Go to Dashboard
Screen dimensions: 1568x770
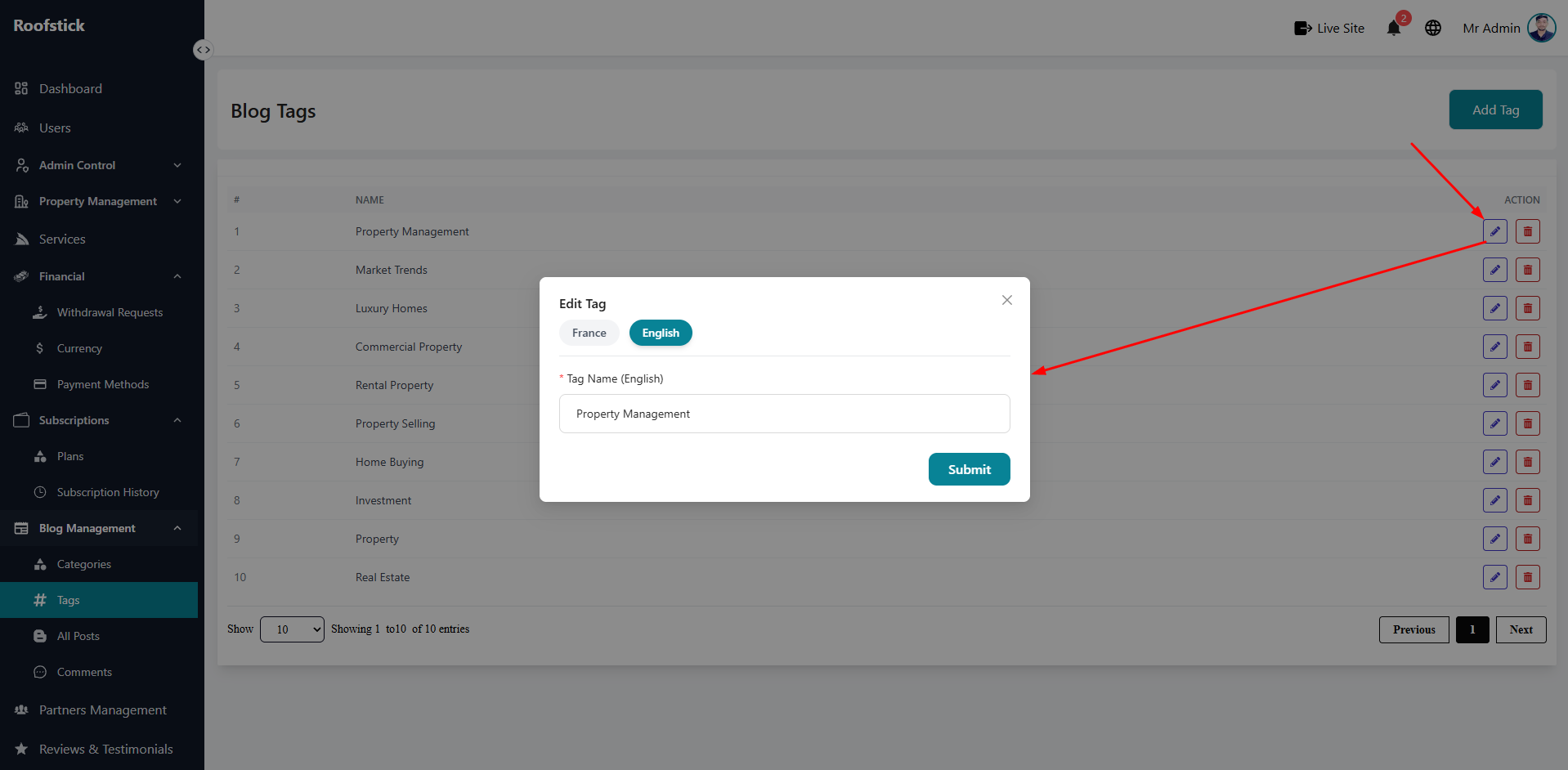point(99,88)
